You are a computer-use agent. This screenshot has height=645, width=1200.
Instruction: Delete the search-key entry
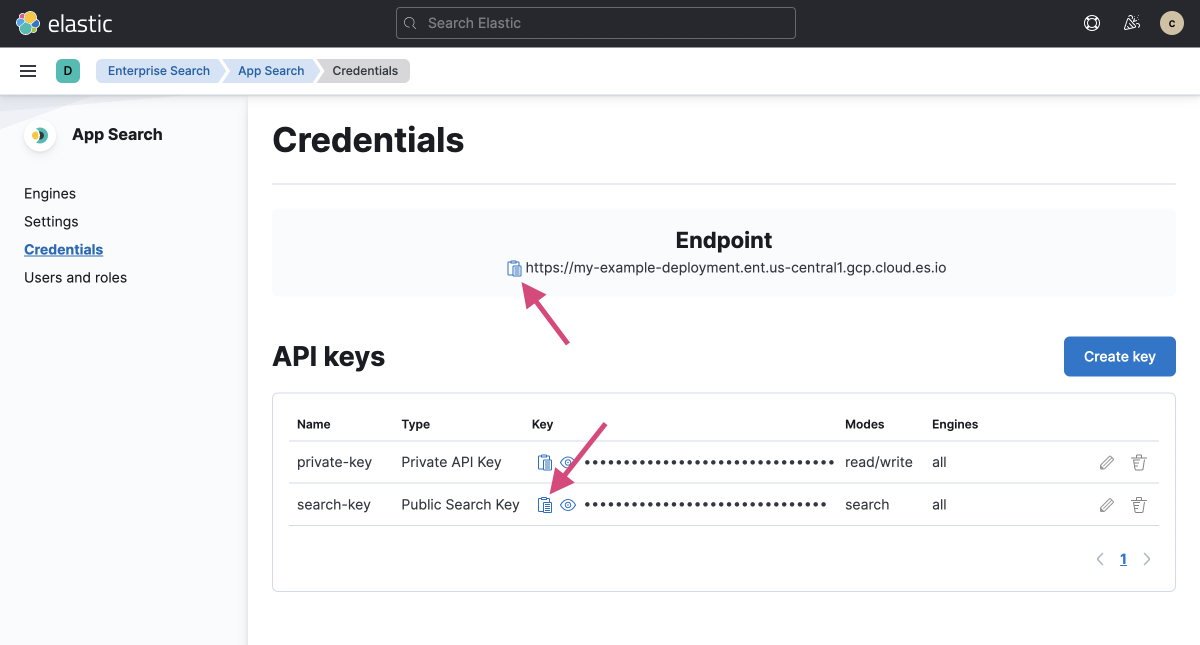[x=1138, y=505]
